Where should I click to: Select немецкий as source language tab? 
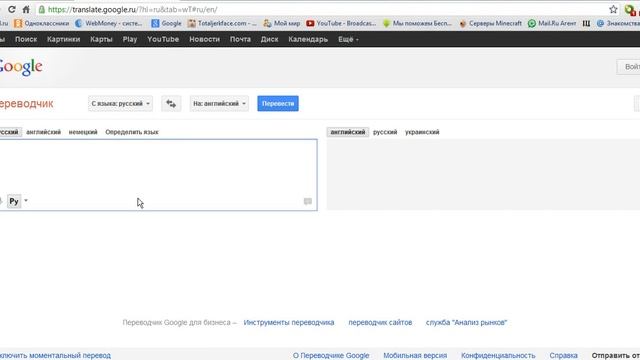coord(83,132)
